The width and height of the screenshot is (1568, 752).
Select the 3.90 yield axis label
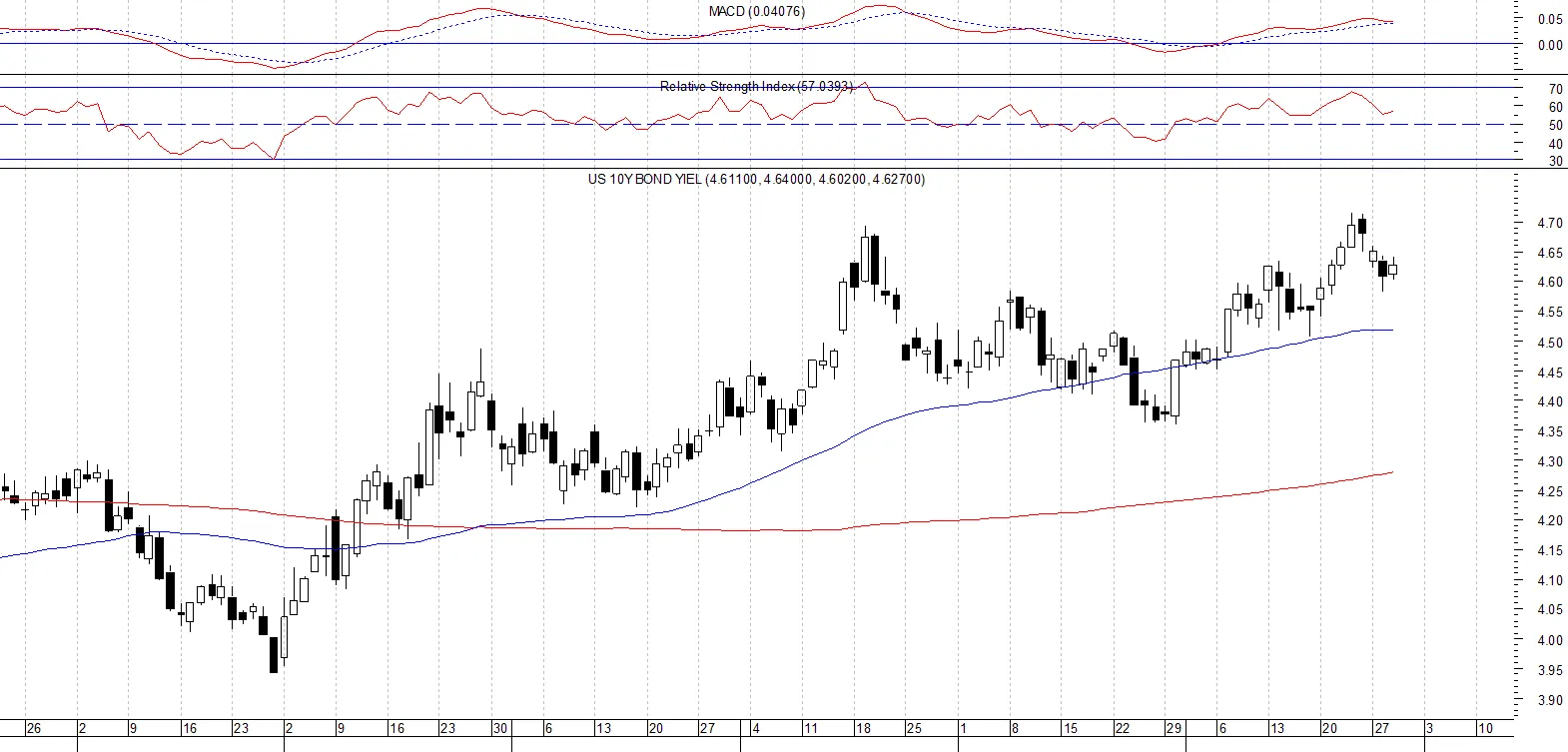tap(1550, 701)
